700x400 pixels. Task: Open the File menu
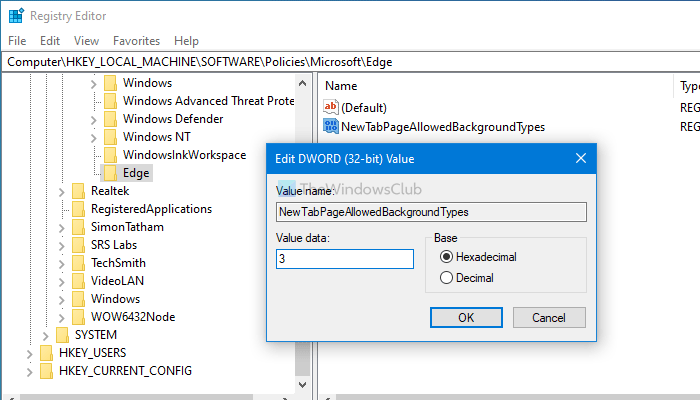click(x=17, y=41)
